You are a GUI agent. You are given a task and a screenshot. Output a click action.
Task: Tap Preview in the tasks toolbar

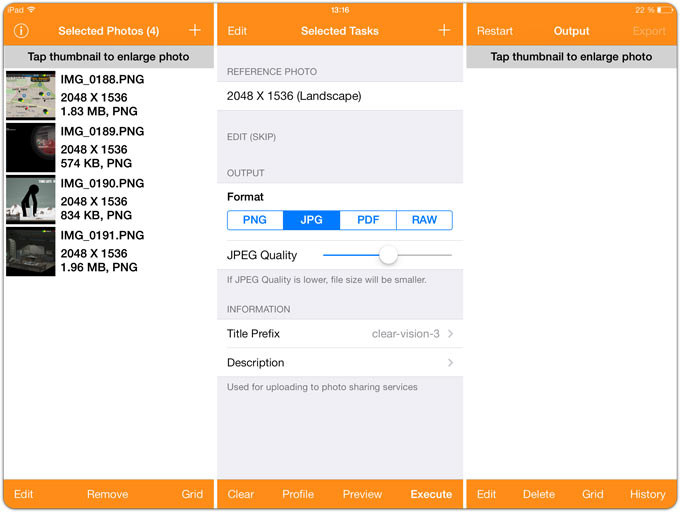click(x=362, y=494)
